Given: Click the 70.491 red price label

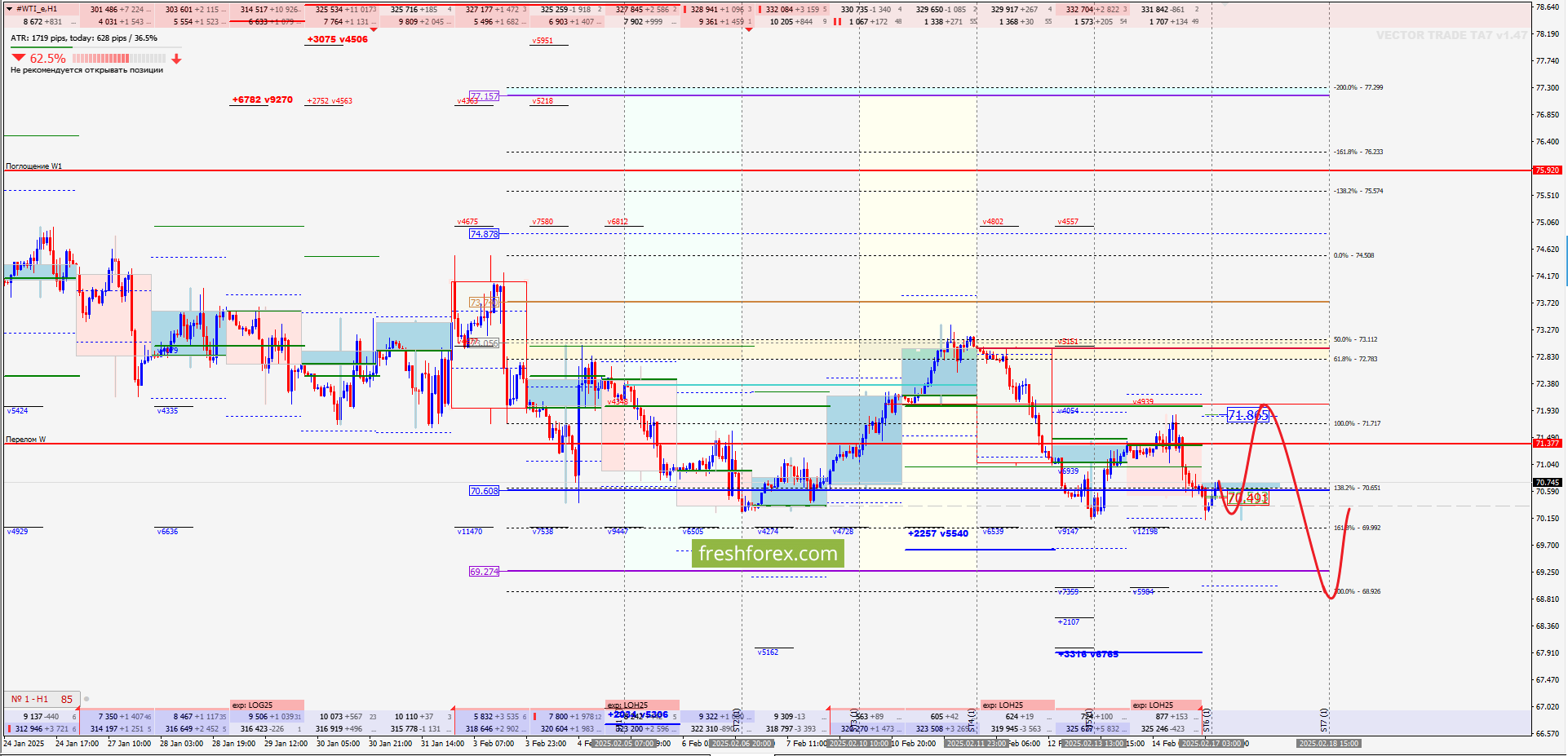Looking at the screenshot, I should click(x=1248, y=497).
